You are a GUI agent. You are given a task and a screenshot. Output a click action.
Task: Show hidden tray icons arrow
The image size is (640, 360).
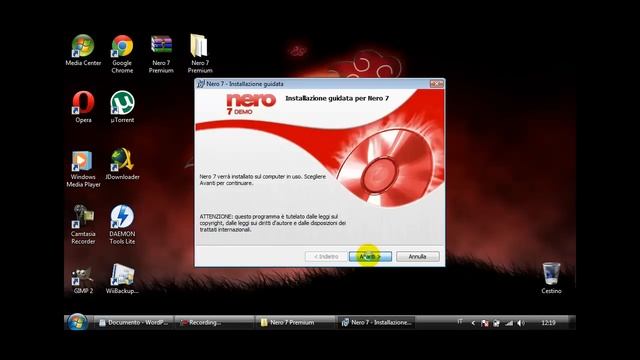[x=473, y=323]
